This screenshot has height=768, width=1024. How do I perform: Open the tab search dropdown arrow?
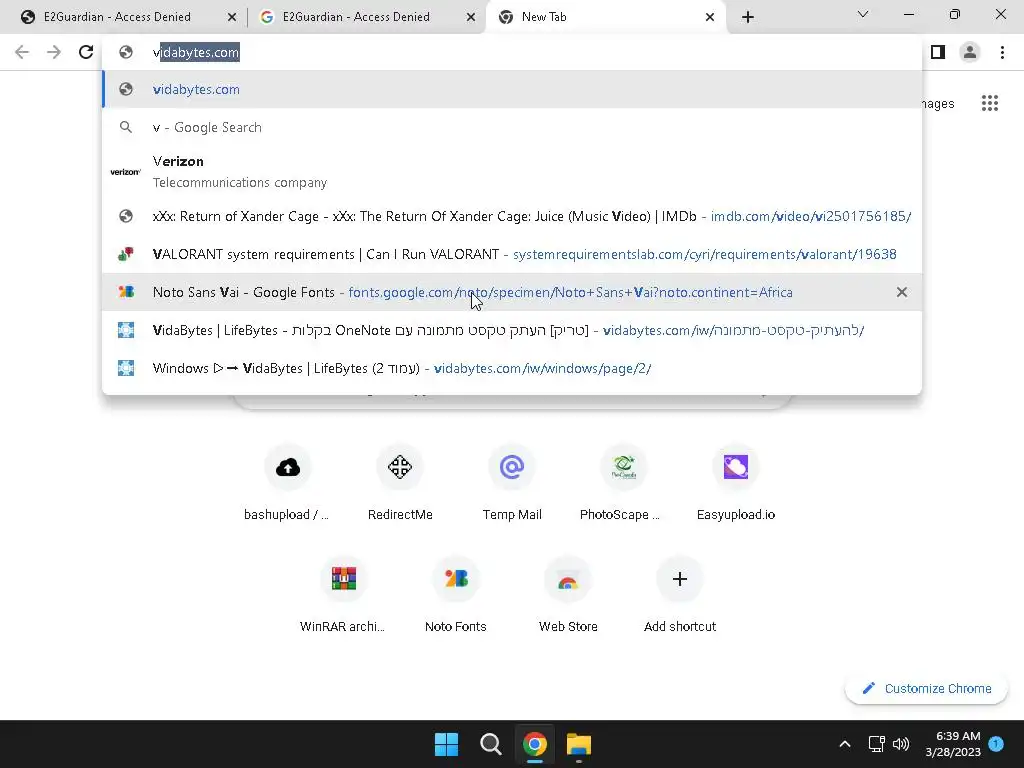[863, 14]
